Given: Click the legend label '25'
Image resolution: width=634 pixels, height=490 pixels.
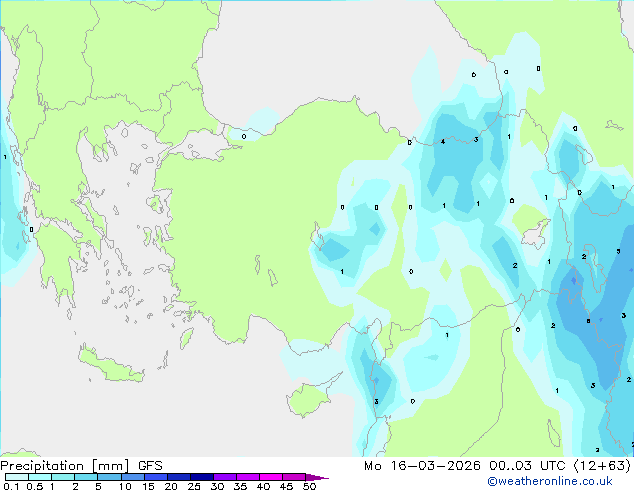Looking at the screenshot, I should [194, 486].
